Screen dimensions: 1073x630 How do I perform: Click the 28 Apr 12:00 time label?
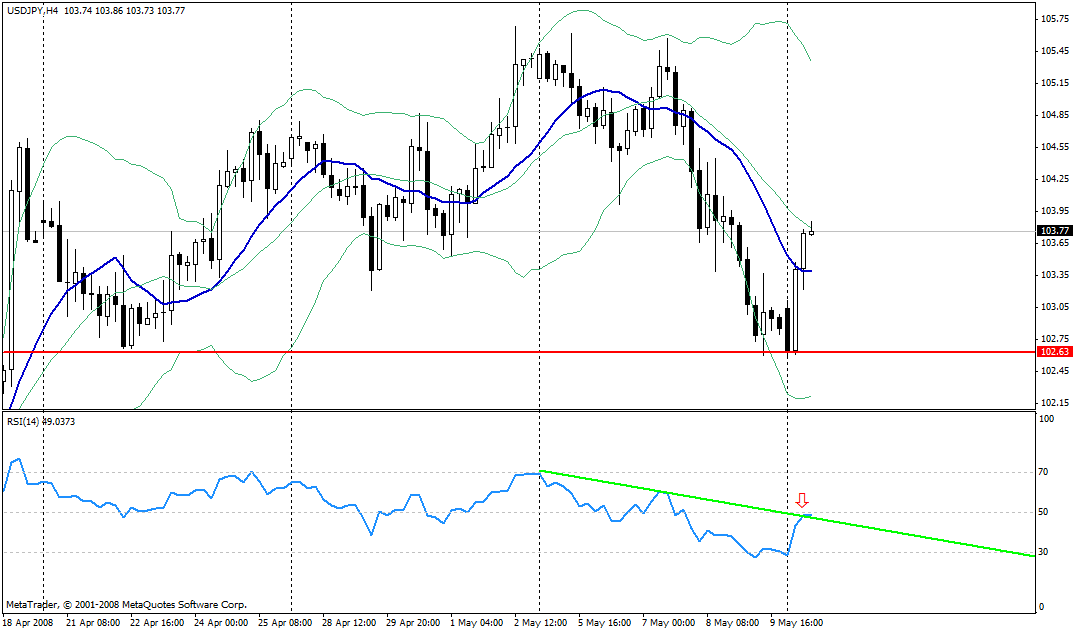[351, 622]
